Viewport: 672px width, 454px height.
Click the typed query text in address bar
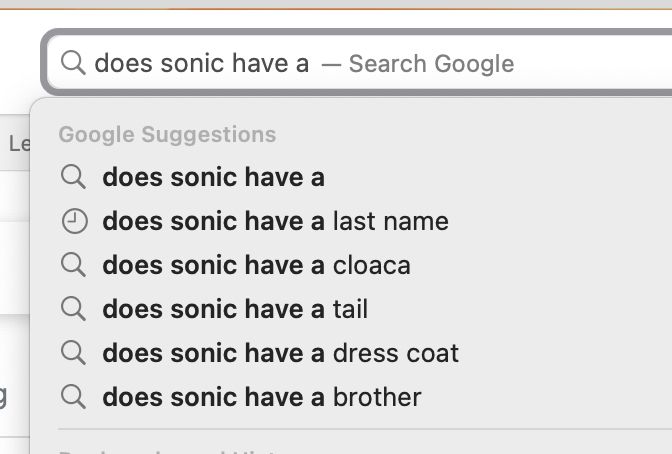pos(201,63)
